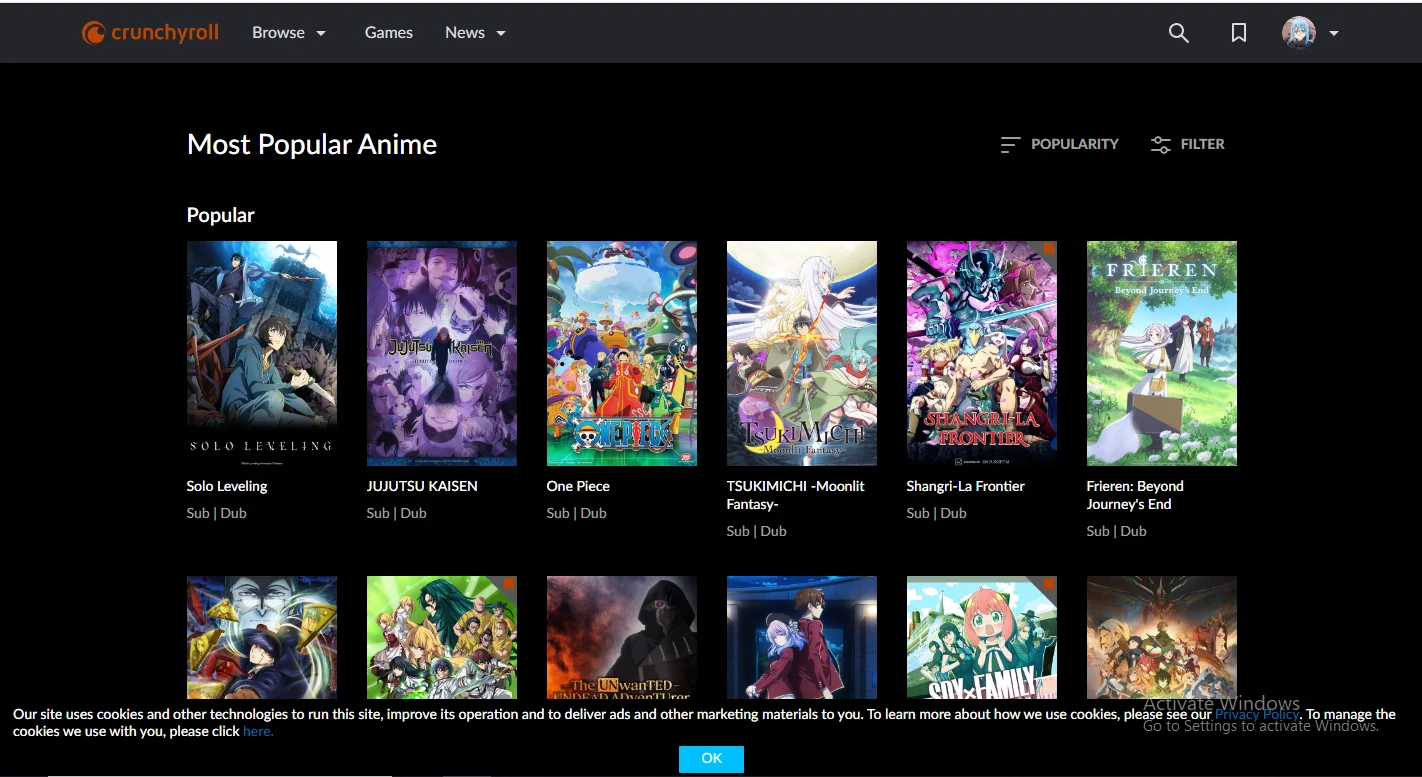Open the Filter panel
This screenshot has width=1422, height=777.
1188,144
